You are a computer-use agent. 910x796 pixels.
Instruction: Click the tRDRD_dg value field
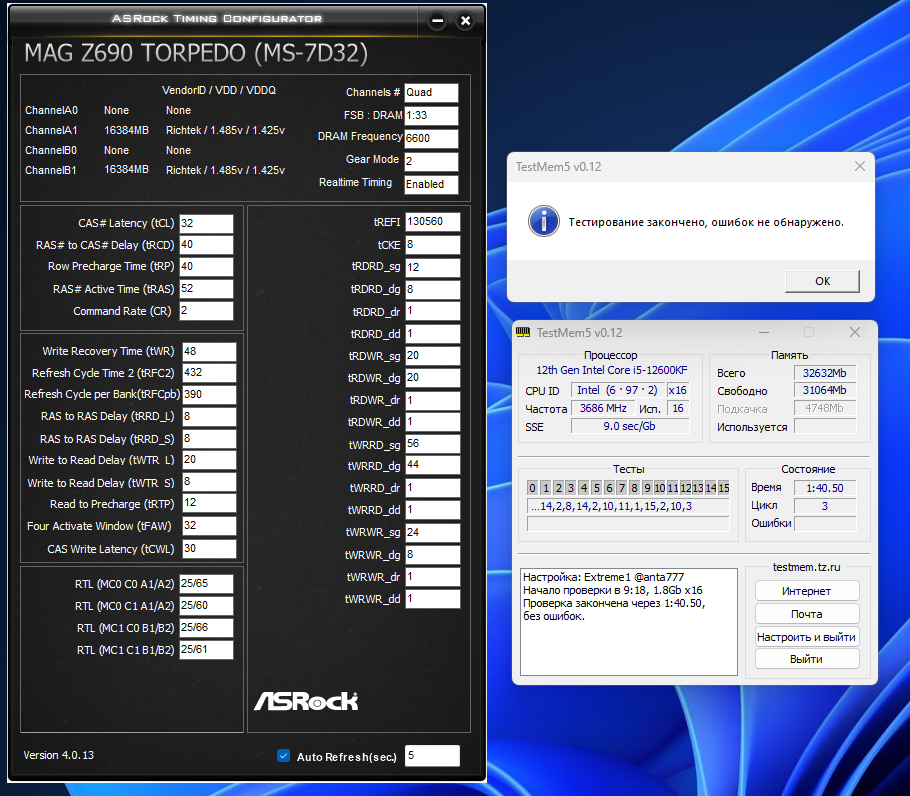coord(432,290)
